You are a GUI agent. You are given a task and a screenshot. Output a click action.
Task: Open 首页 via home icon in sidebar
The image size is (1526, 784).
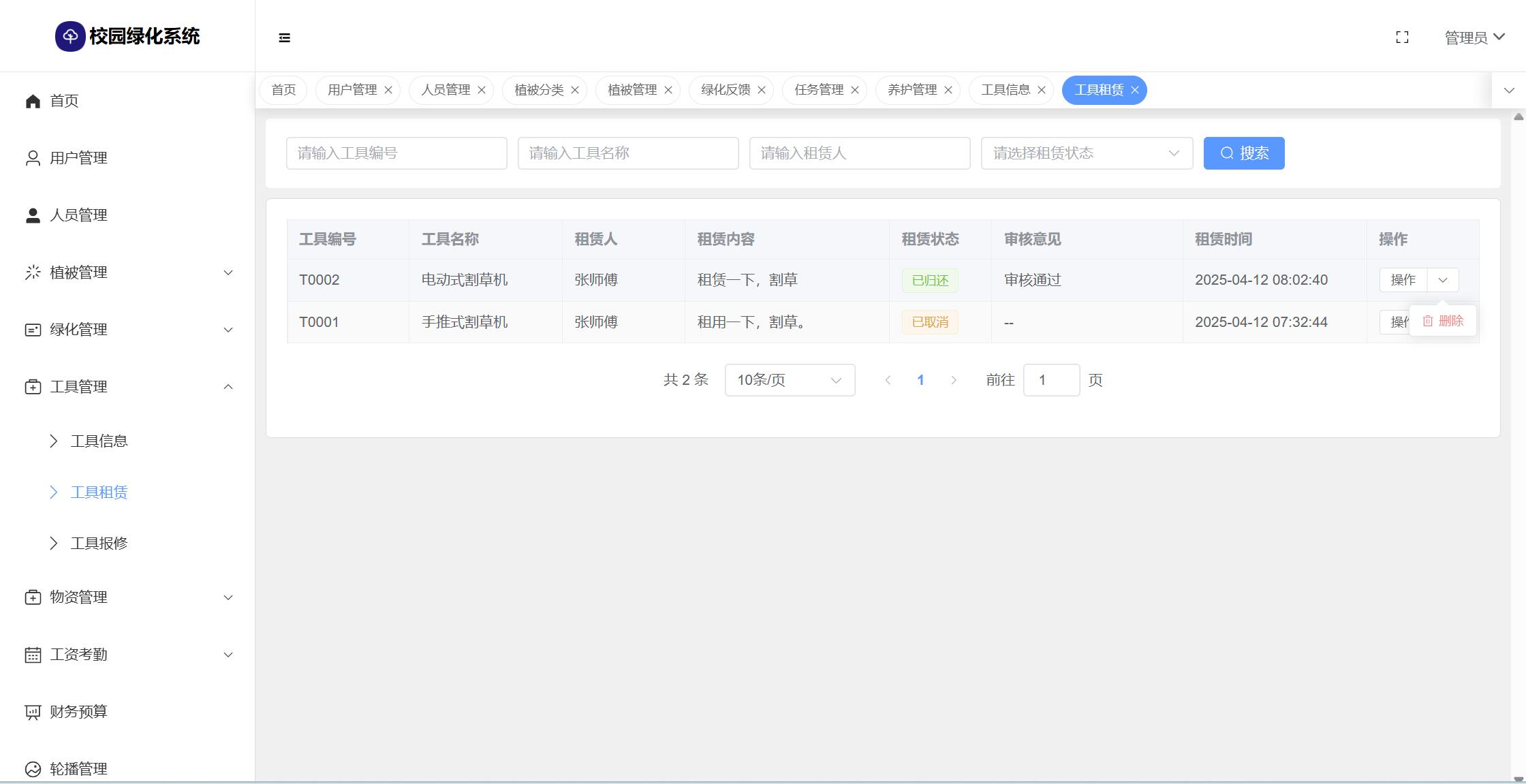pyautogui.click(x=33, y=101)
